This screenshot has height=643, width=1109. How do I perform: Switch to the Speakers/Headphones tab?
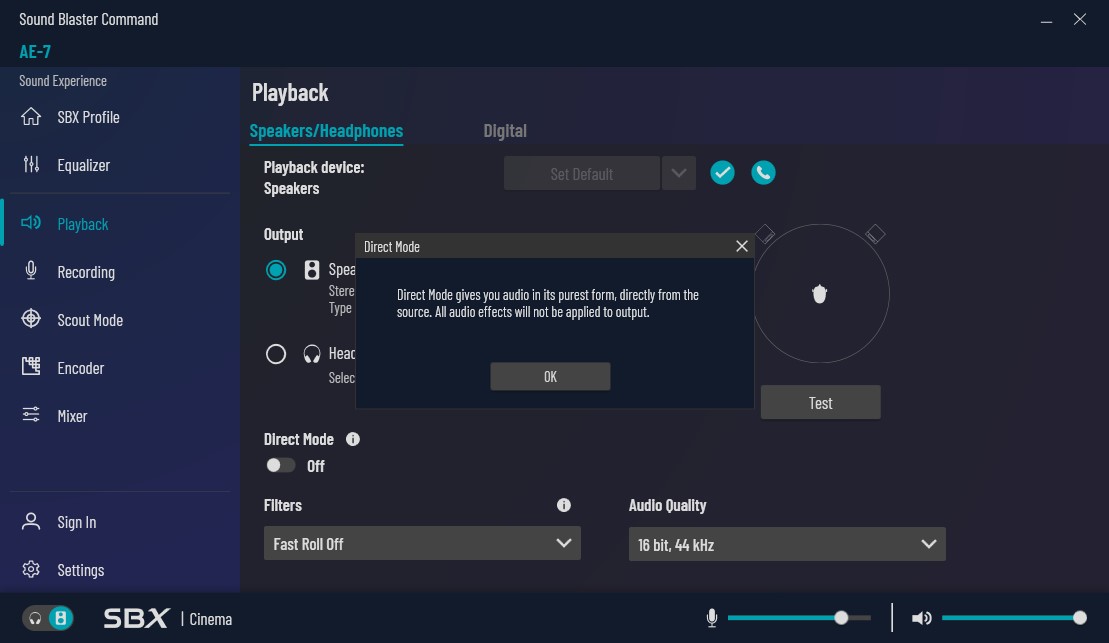326,131
